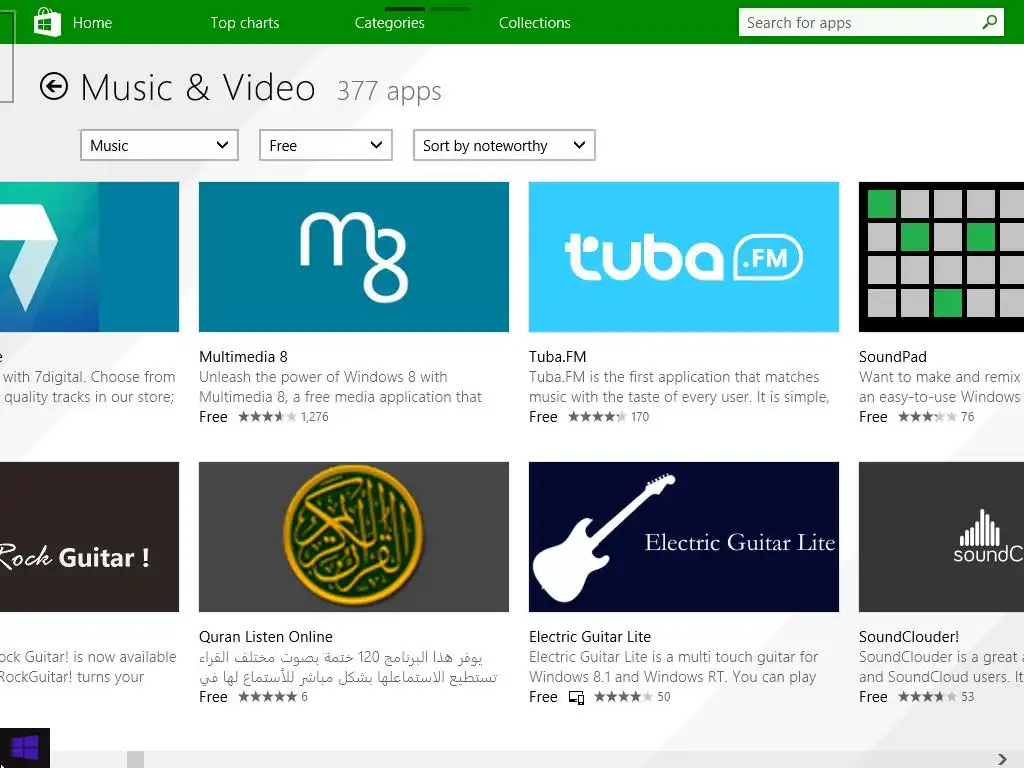Click the Multimedia 8 description text
The image size is (1024, 768).
coord(340,387)
